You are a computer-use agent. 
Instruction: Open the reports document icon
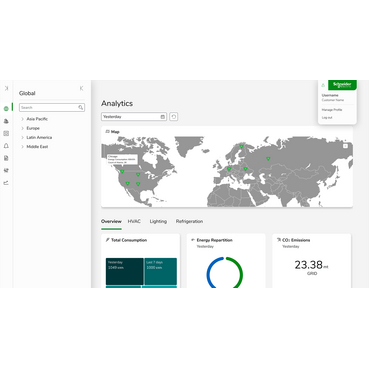point(6,158)
